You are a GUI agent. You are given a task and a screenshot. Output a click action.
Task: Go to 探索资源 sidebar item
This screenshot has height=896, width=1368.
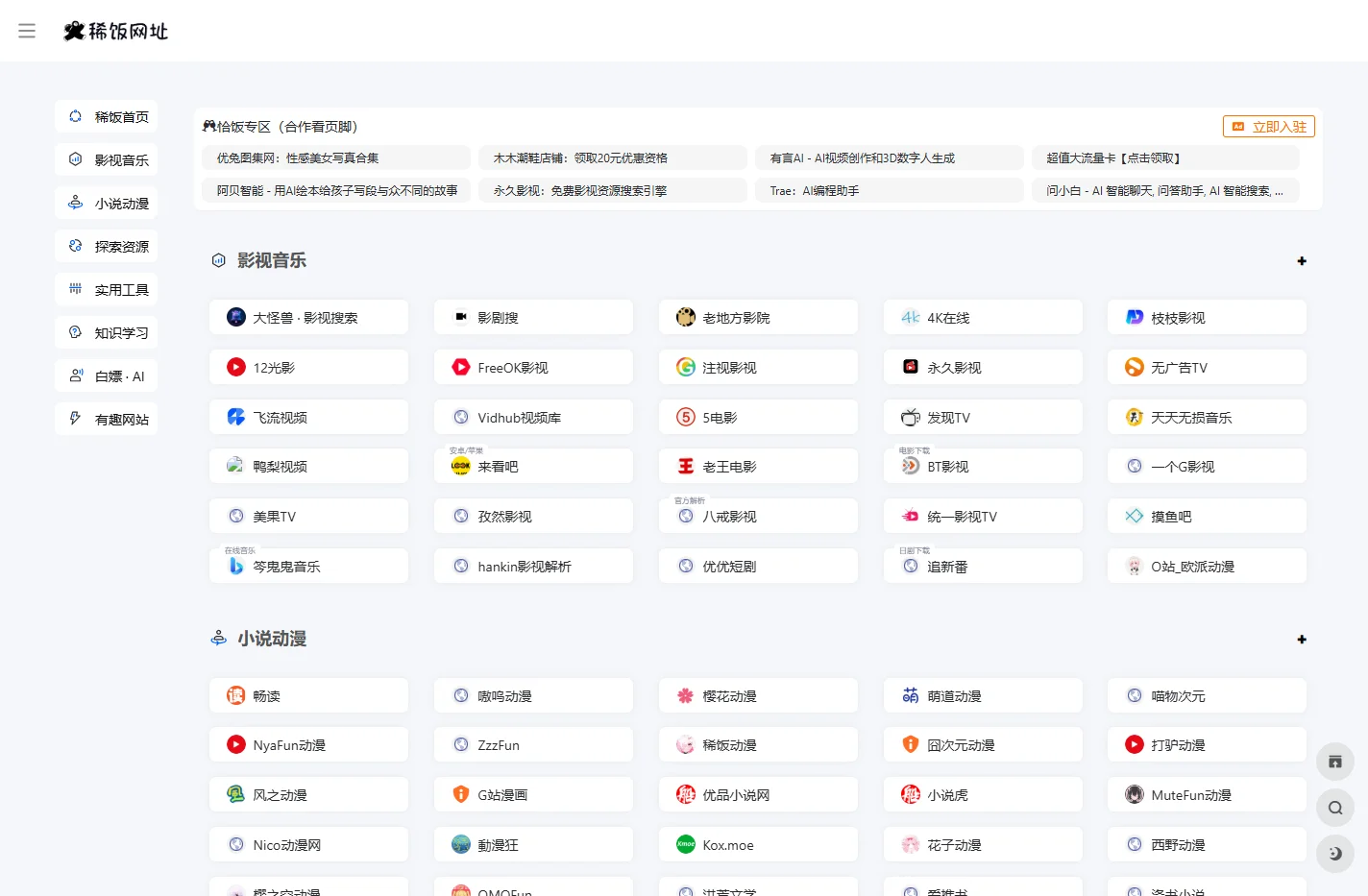(x=107, y=246)
